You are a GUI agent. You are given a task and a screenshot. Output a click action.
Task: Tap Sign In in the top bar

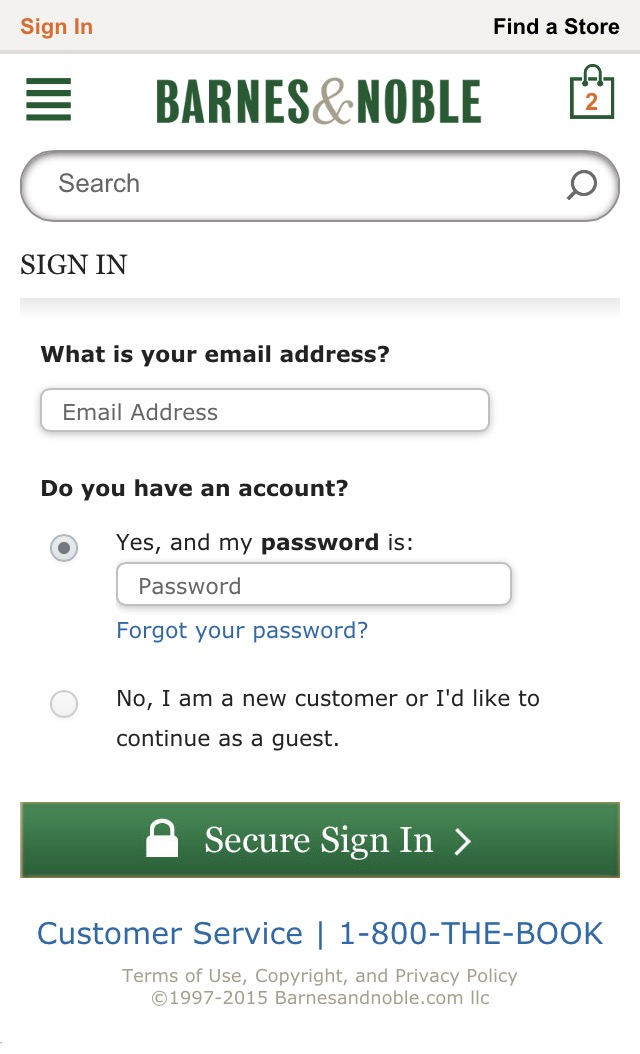55,26
